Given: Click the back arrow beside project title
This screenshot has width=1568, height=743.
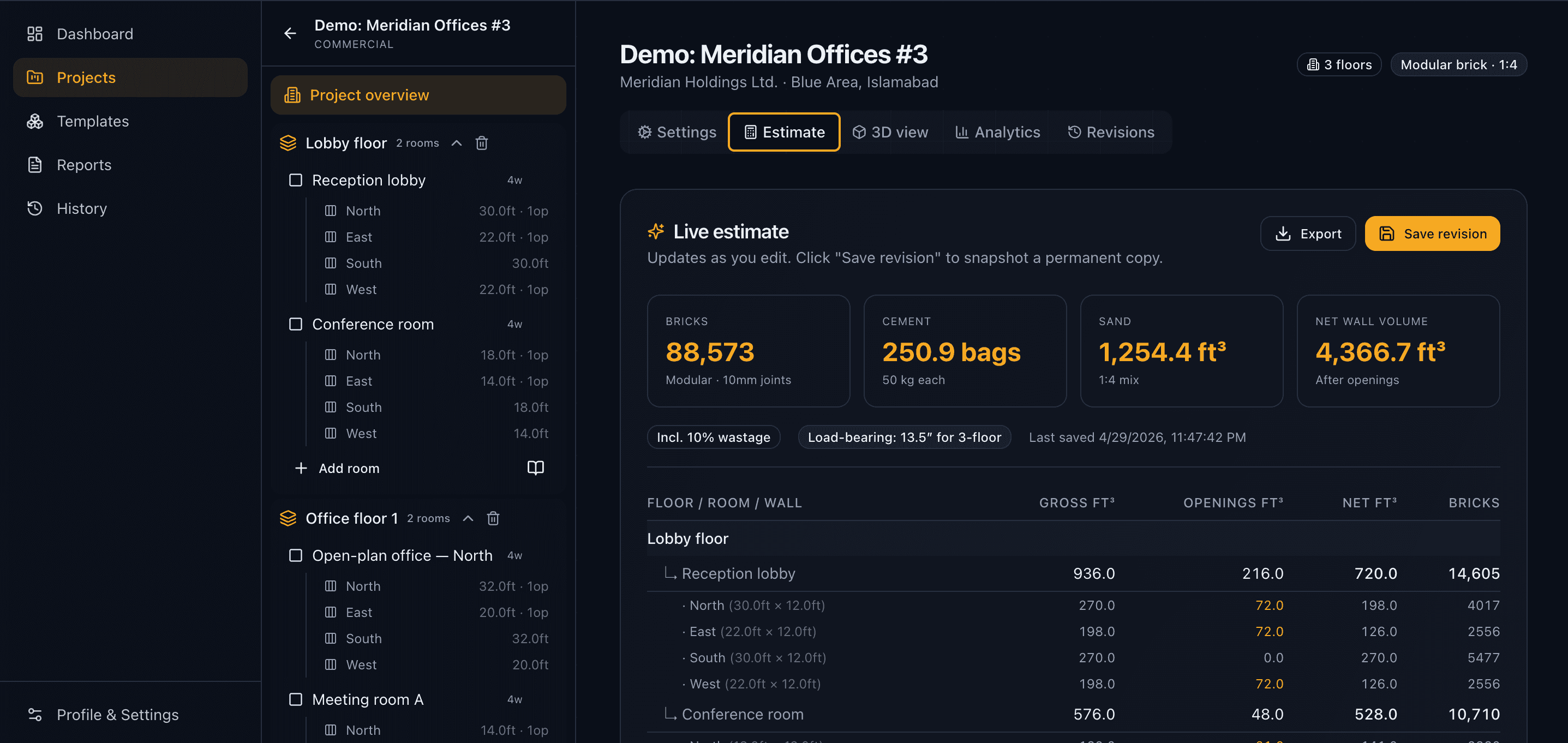Looking at the screenshot, I should (x=290, y=33).
